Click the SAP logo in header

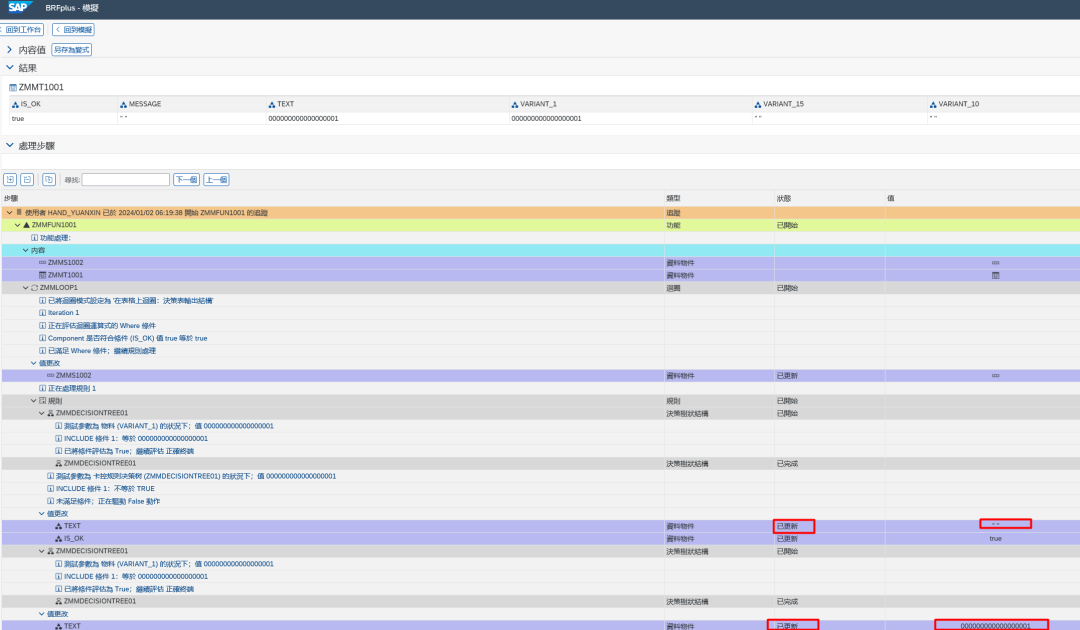pyautogui.click(x=19, y=7)
